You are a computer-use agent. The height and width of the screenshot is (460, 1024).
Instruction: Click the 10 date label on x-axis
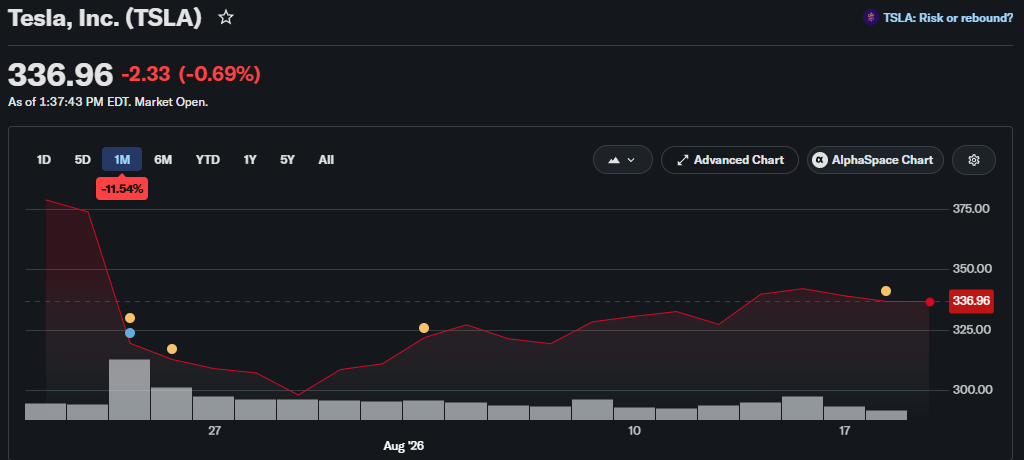click(634, 431)
